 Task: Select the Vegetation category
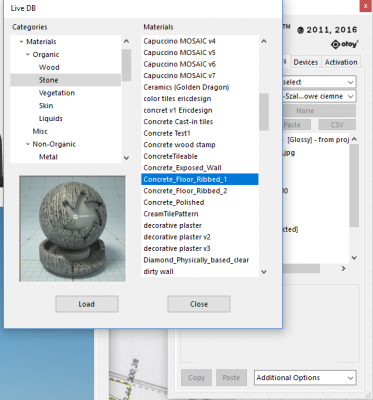click(x=57, y=93)
